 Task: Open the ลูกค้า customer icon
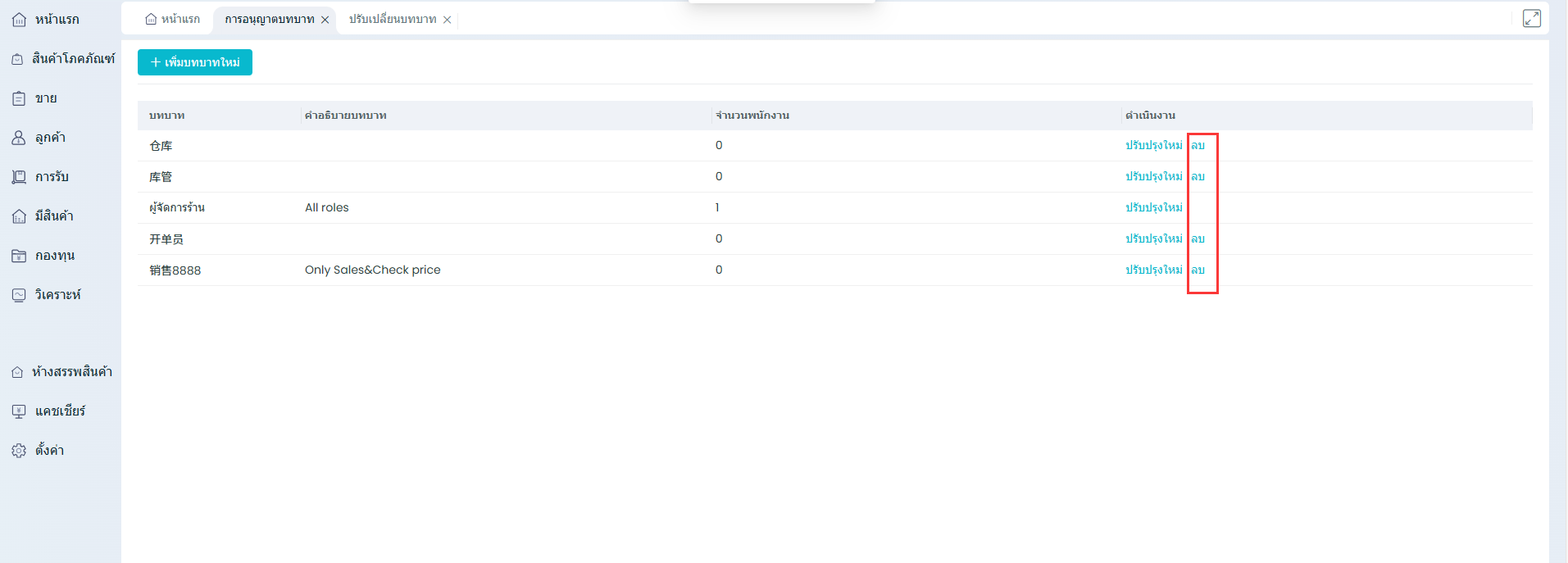19,138
